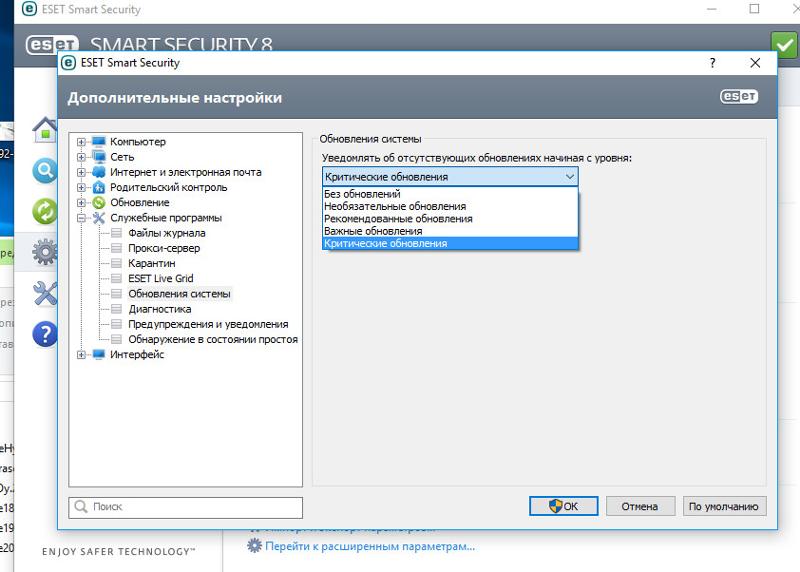This screenshot has width=800, height=572.
Task: Select Прокси-сервер tree item
Action: point(164,248)
